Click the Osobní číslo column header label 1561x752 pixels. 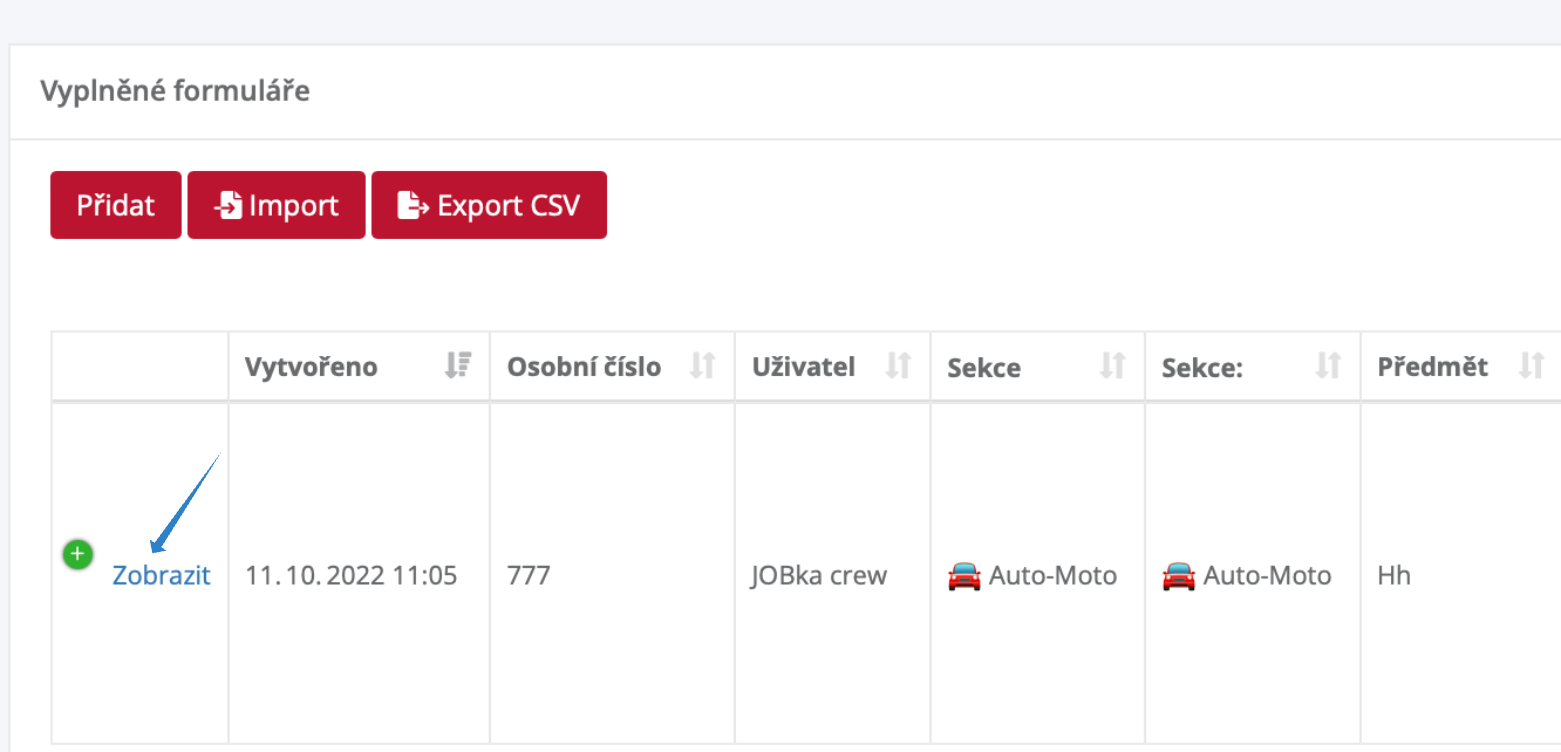584,367
